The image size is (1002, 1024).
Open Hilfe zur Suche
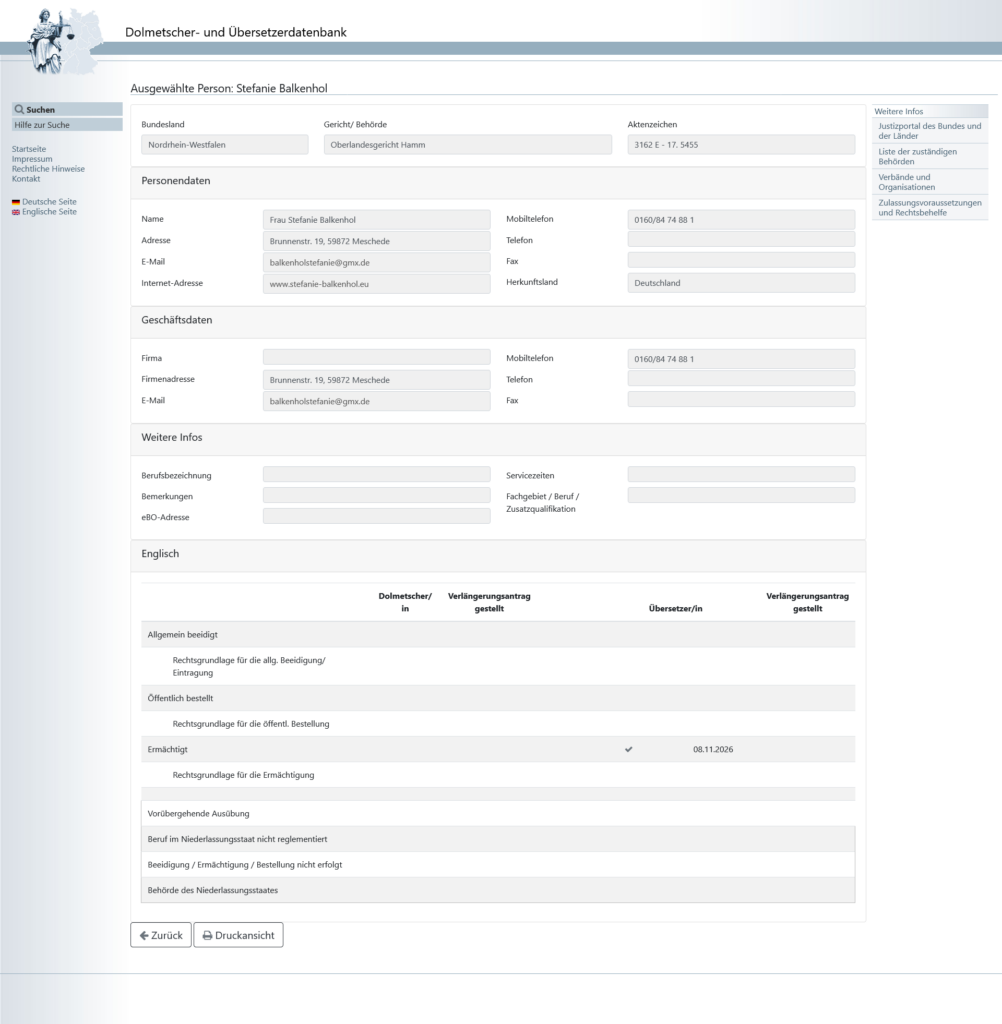67,125
